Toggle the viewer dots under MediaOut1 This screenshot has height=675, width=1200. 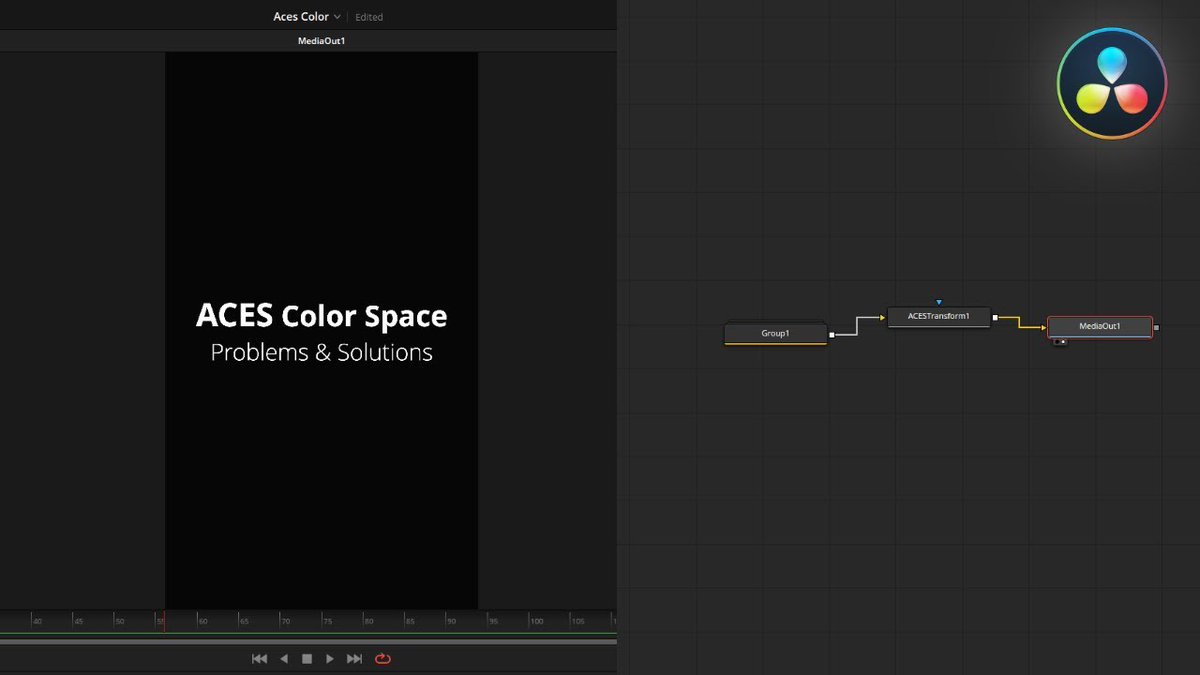pyautogui.click(x=1060, y=342)
